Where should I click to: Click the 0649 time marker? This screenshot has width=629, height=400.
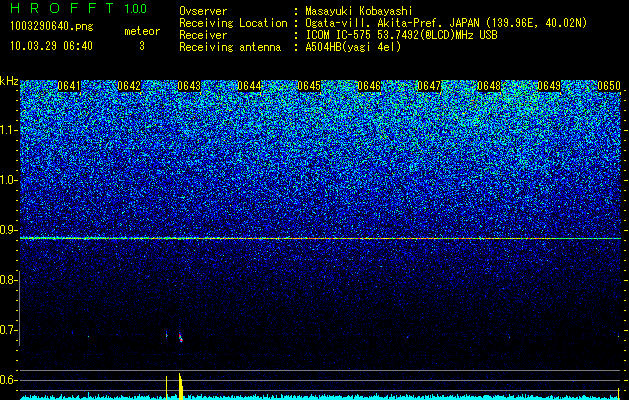549,86
